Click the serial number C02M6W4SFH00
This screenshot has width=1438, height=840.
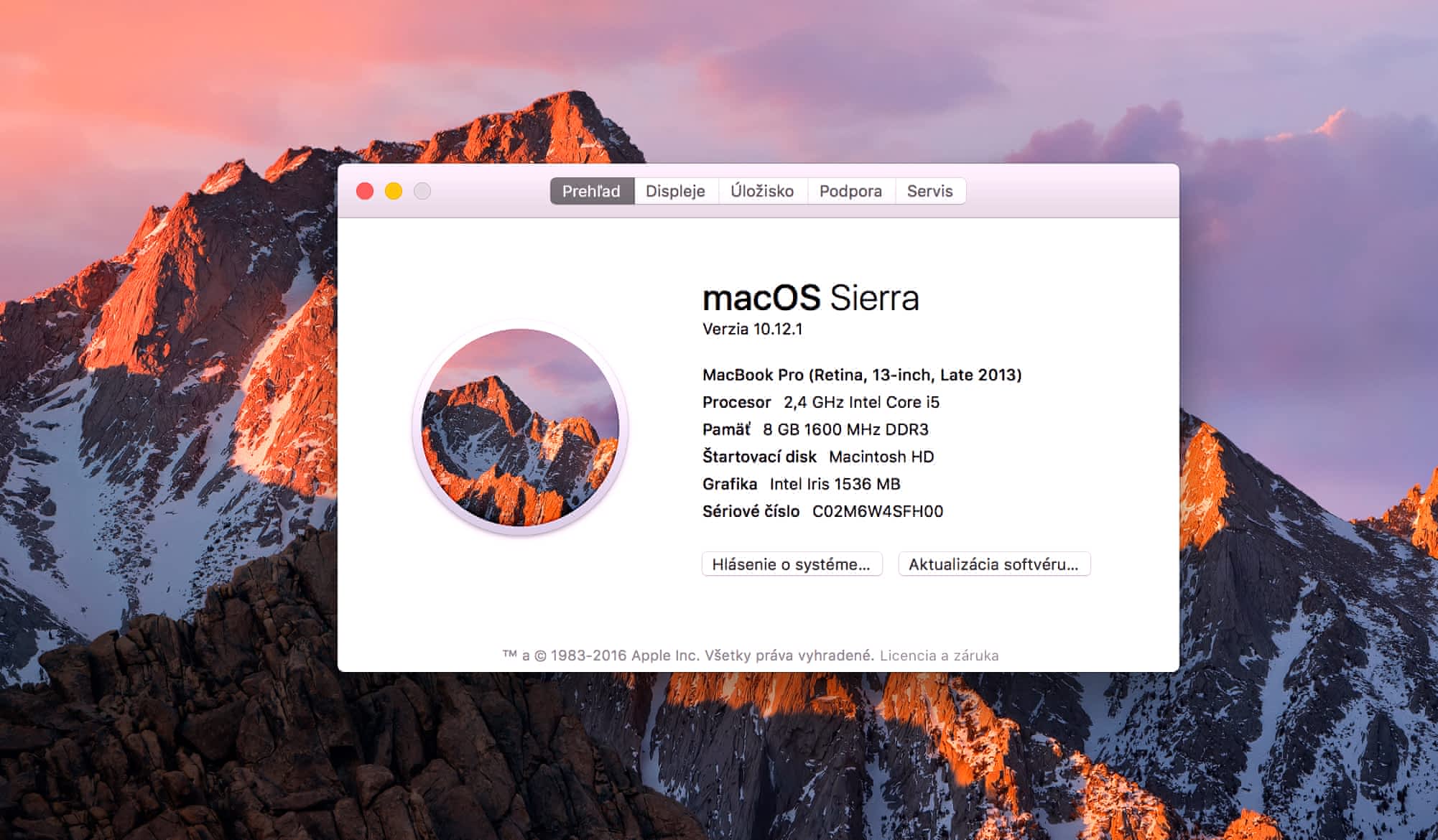point(877,511)
